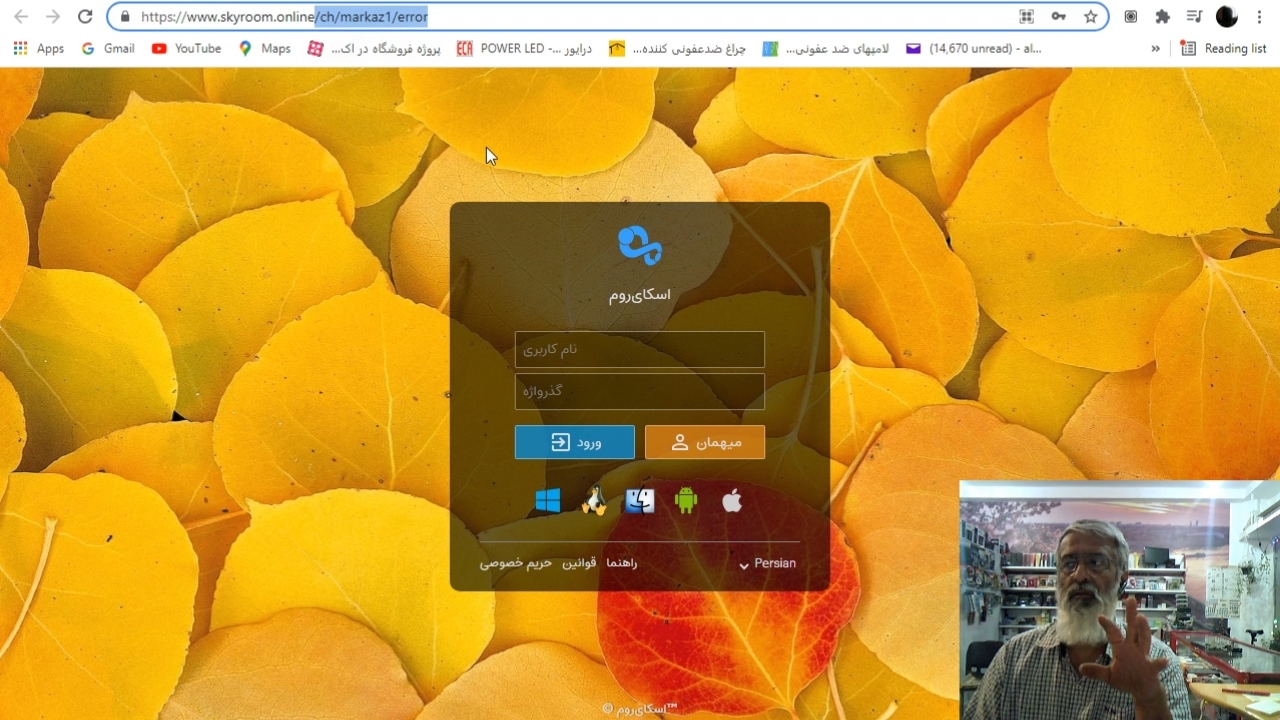Bookmark this page with star icon

point(1090,17)
